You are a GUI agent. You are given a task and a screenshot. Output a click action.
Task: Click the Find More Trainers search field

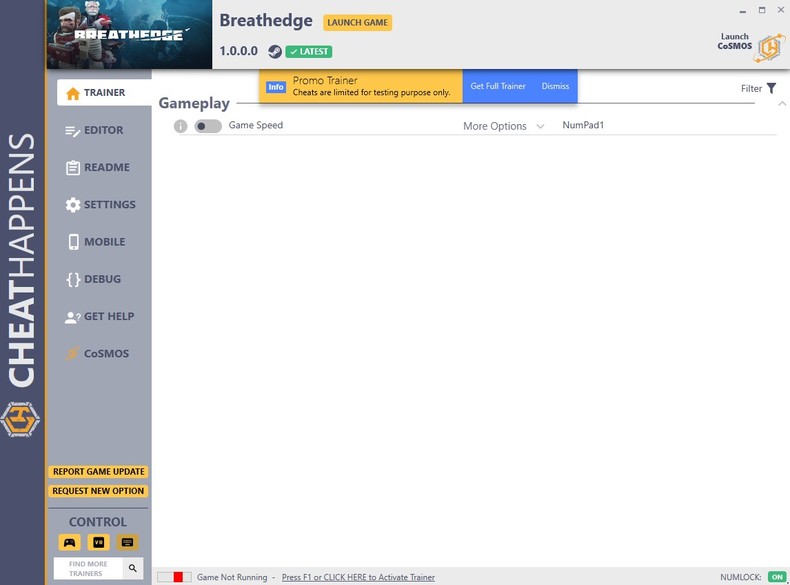[89, 568]
